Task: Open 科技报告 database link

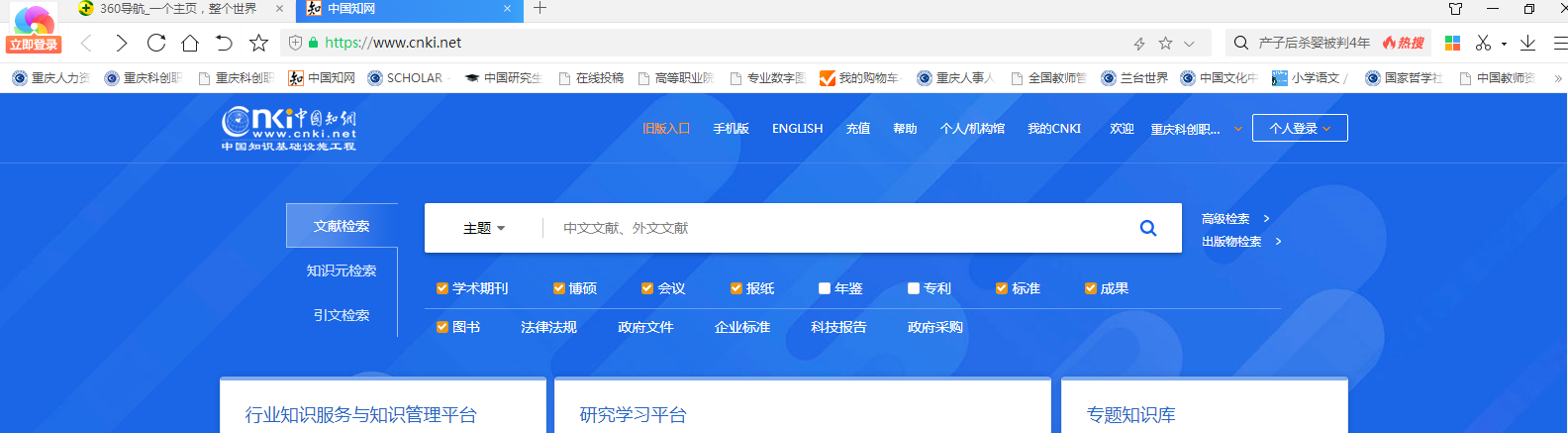Action: (x=838, y=327)
